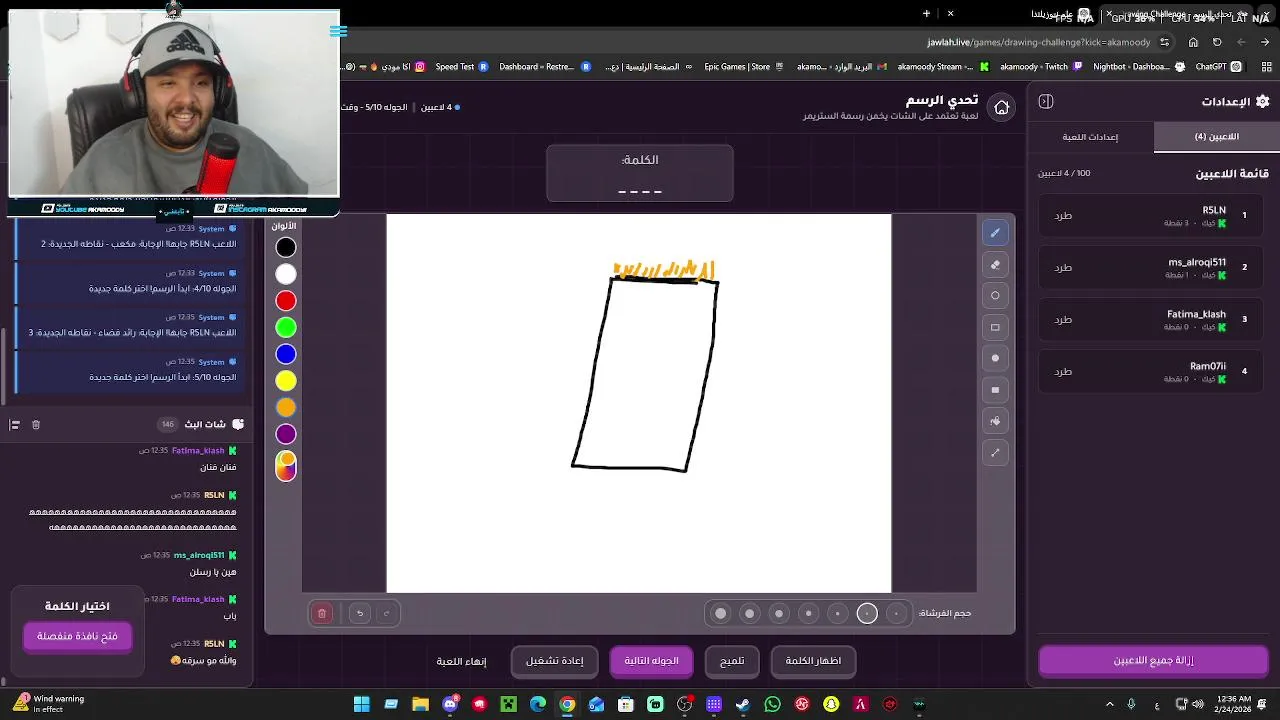Select the largest brush size
The image size is (1280, 720).
point(720,613)
